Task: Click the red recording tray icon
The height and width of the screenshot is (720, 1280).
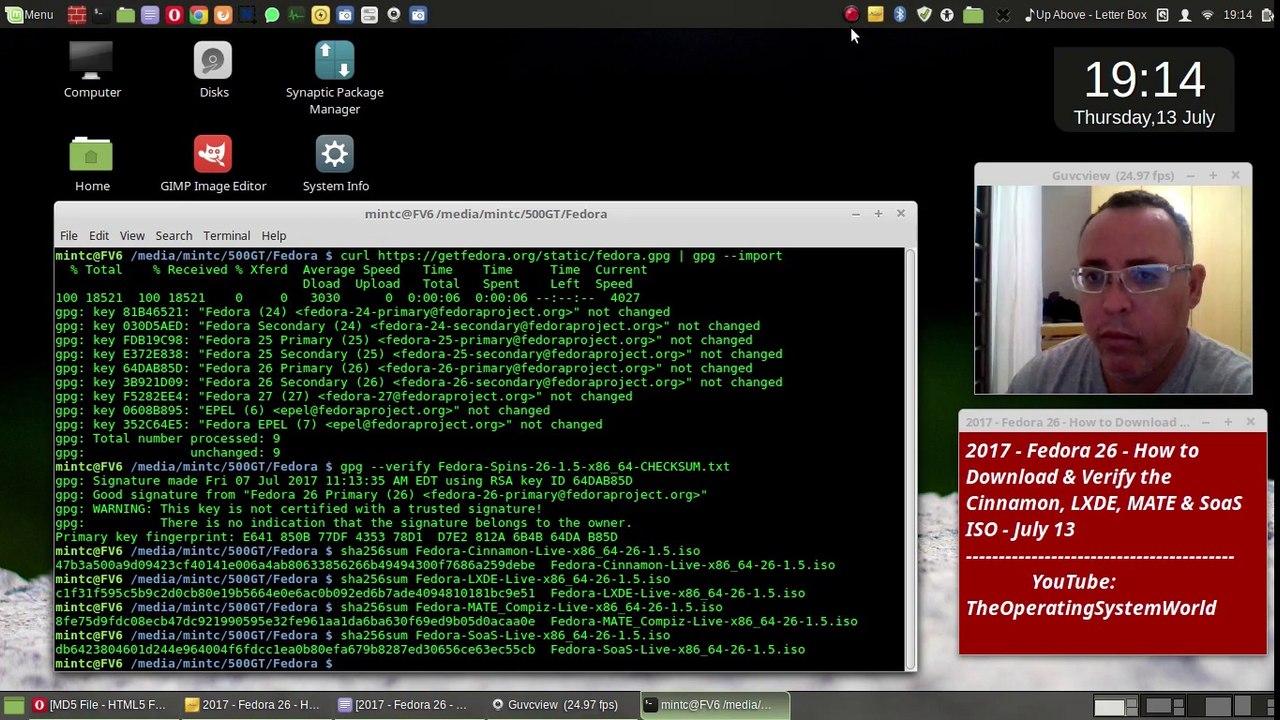Action: (851, 14)
